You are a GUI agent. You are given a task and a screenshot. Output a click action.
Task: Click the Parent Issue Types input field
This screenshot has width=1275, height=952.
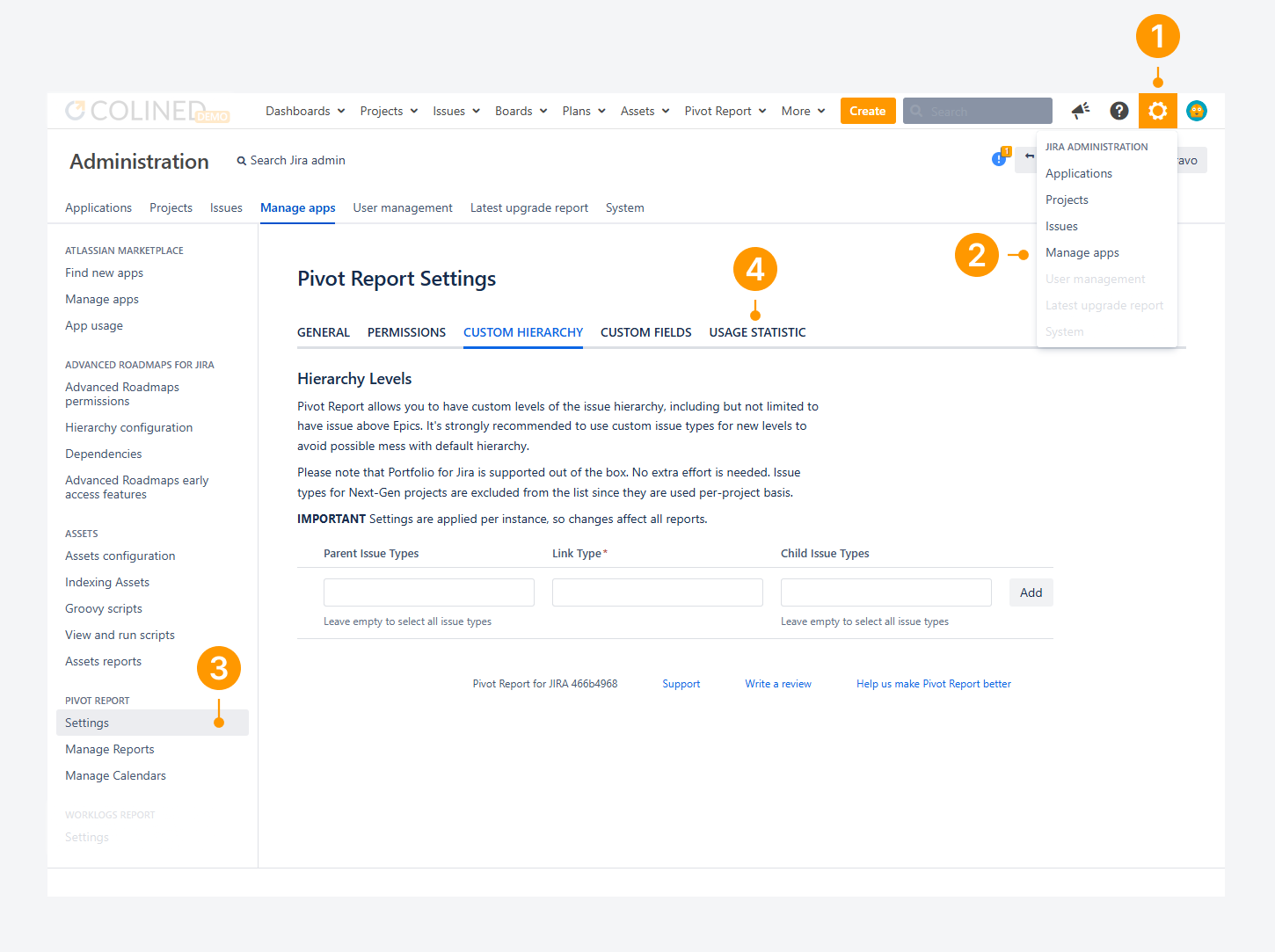[x=429, y=592]
